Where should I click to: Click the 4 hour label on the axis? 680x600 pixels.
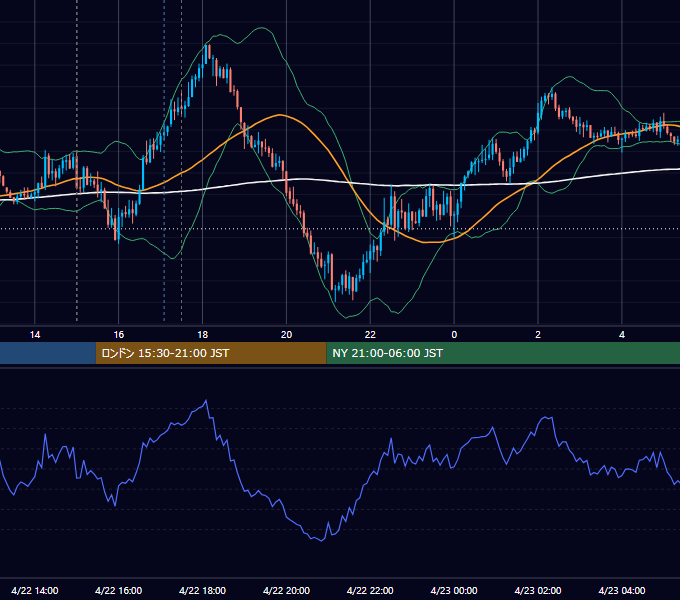click(x=622, y=335)
